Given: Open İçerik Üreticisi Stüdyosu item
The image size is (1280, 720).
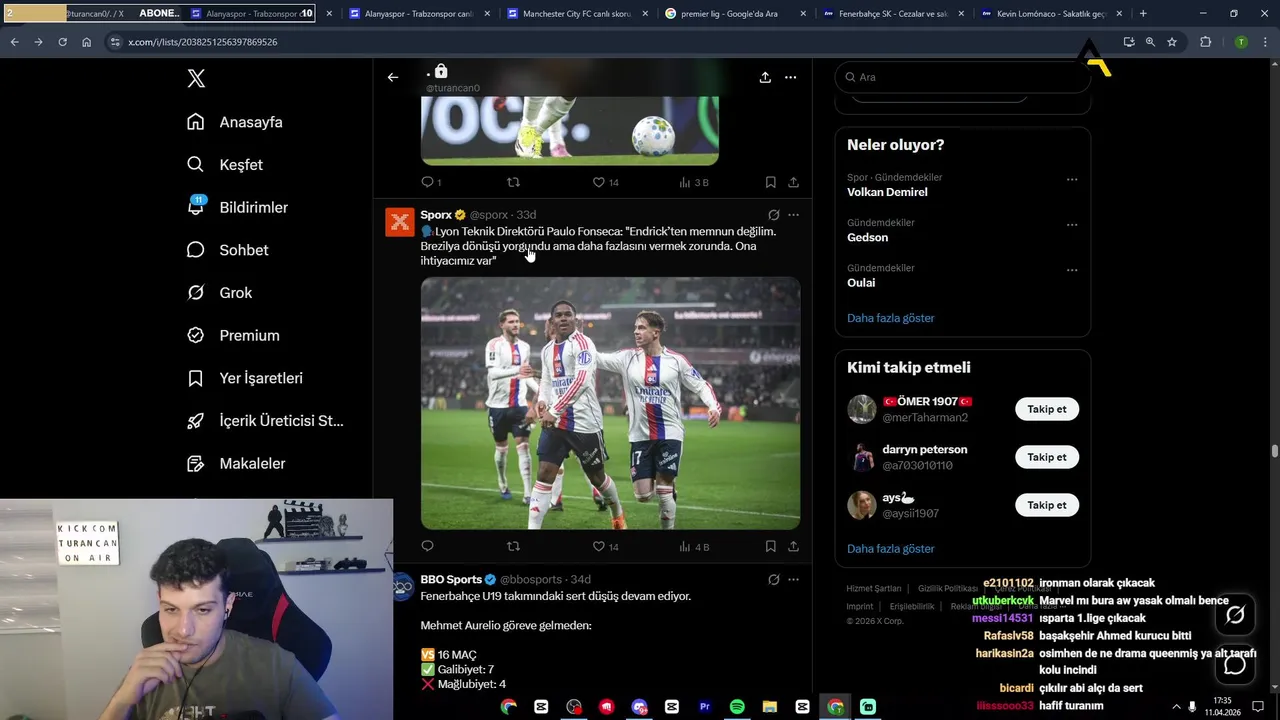Looking at the screenshot, I should [265, 421].
